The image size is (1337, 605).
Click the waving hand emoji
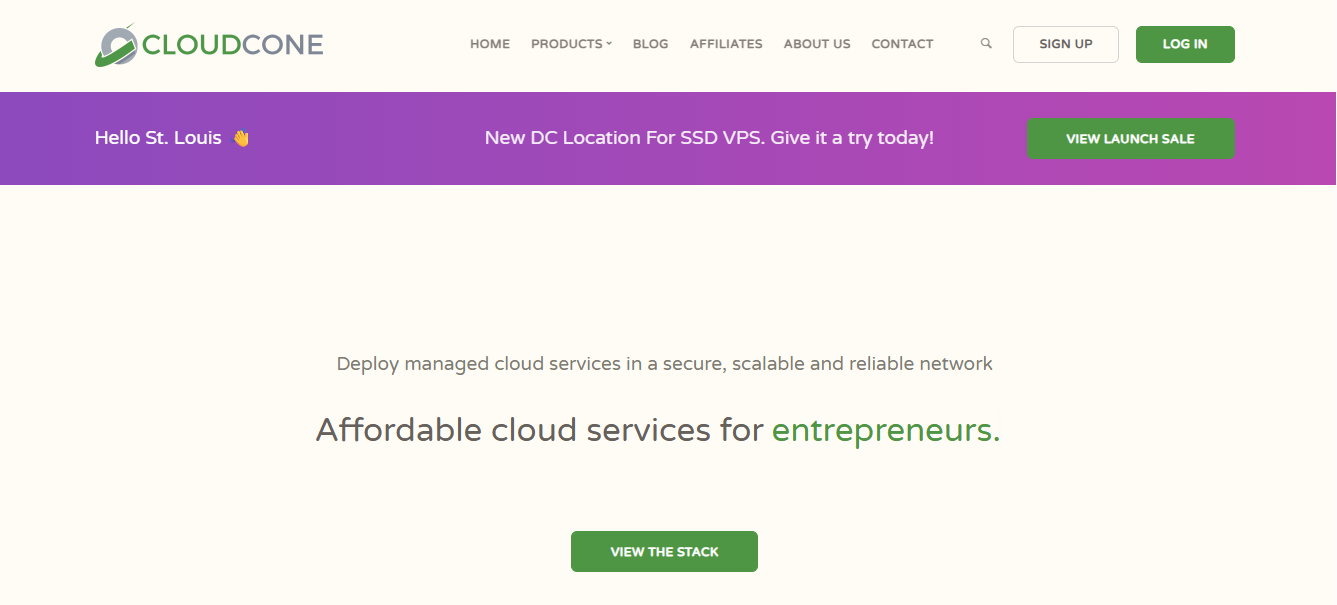(x=241, y=138)
